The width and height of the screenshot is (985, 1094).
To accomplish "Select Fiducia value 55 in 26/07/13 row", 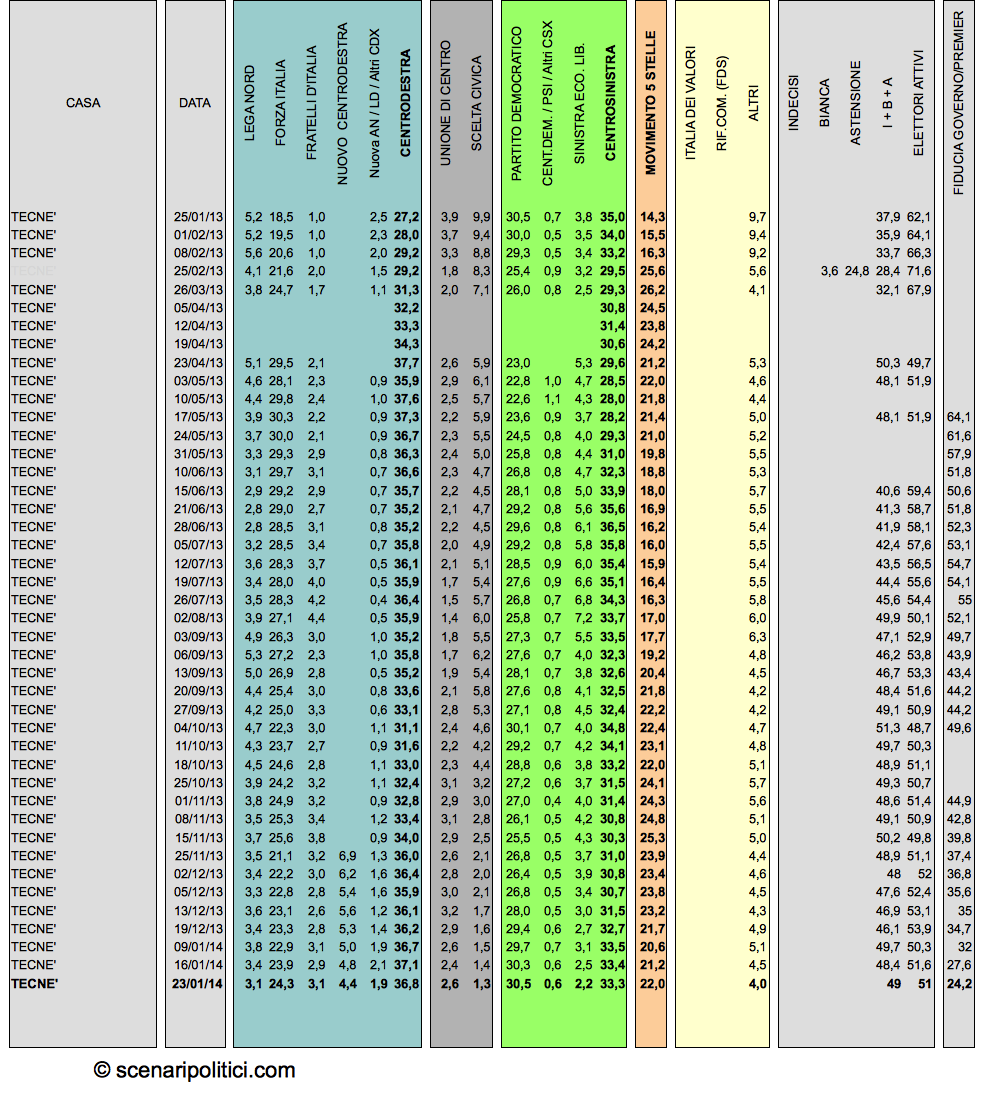I will (965, 600).
